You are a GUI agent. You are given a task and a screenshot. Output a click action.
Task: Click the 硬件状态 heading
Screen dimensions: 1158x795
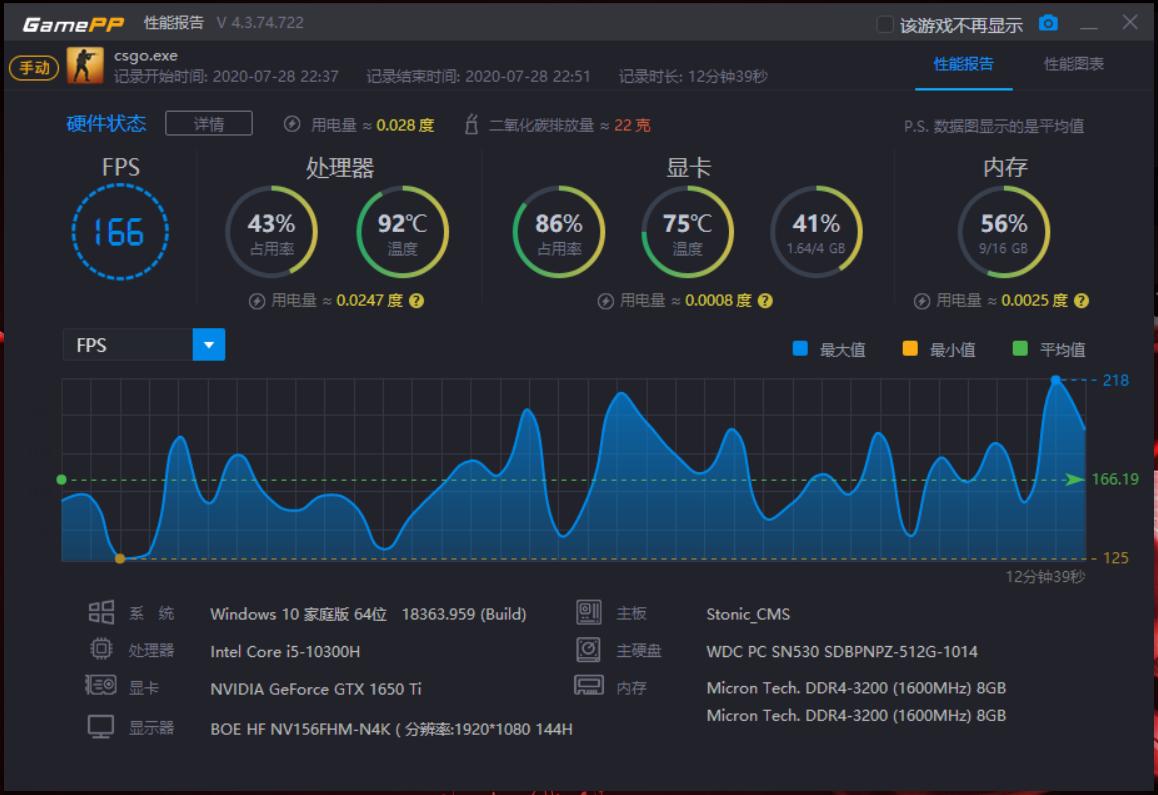[x=106, y=123]
